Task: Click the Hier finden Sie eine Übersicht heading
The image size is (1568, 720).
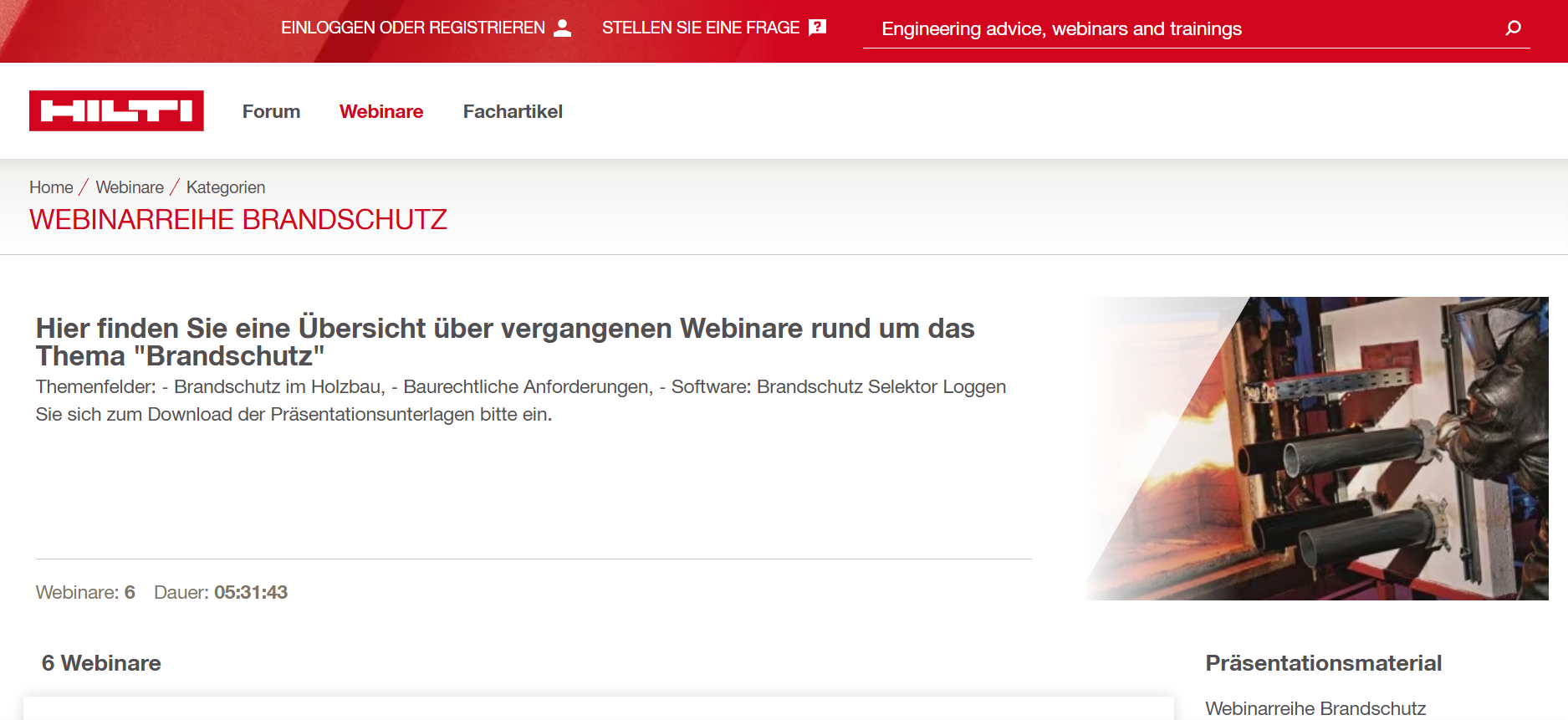Action: coord(505,342)
